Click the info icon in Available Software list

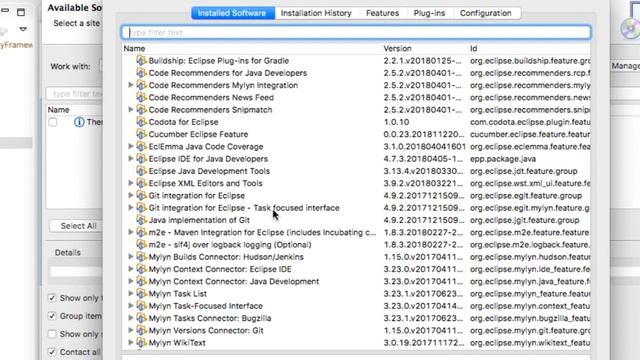point(79,122)
